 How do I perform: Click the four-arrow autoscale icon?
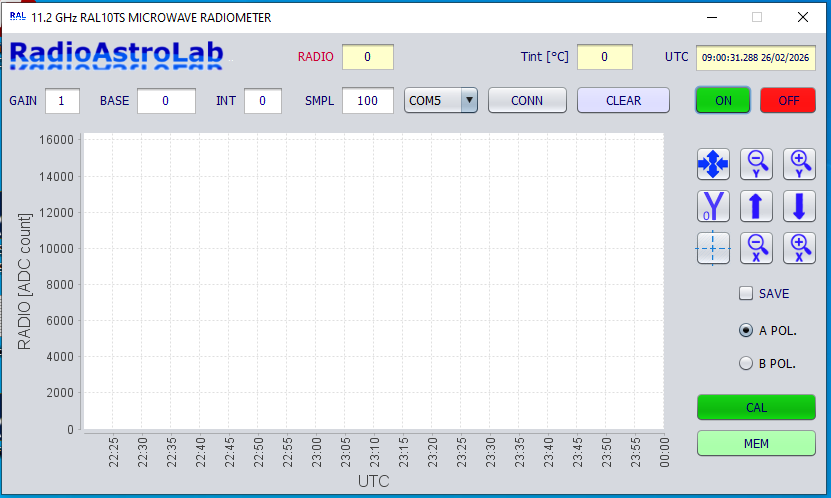pyautogui.click(x=713, y=163)
